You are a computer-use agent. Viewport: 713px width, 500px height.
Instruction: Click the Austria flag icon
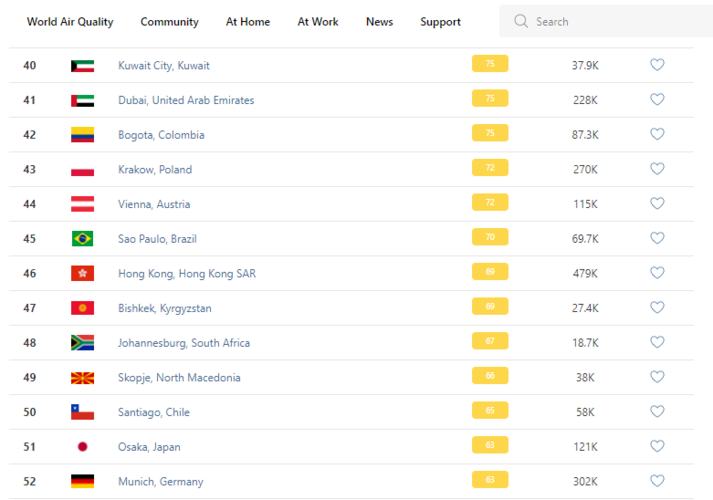(x=82, y=204)
